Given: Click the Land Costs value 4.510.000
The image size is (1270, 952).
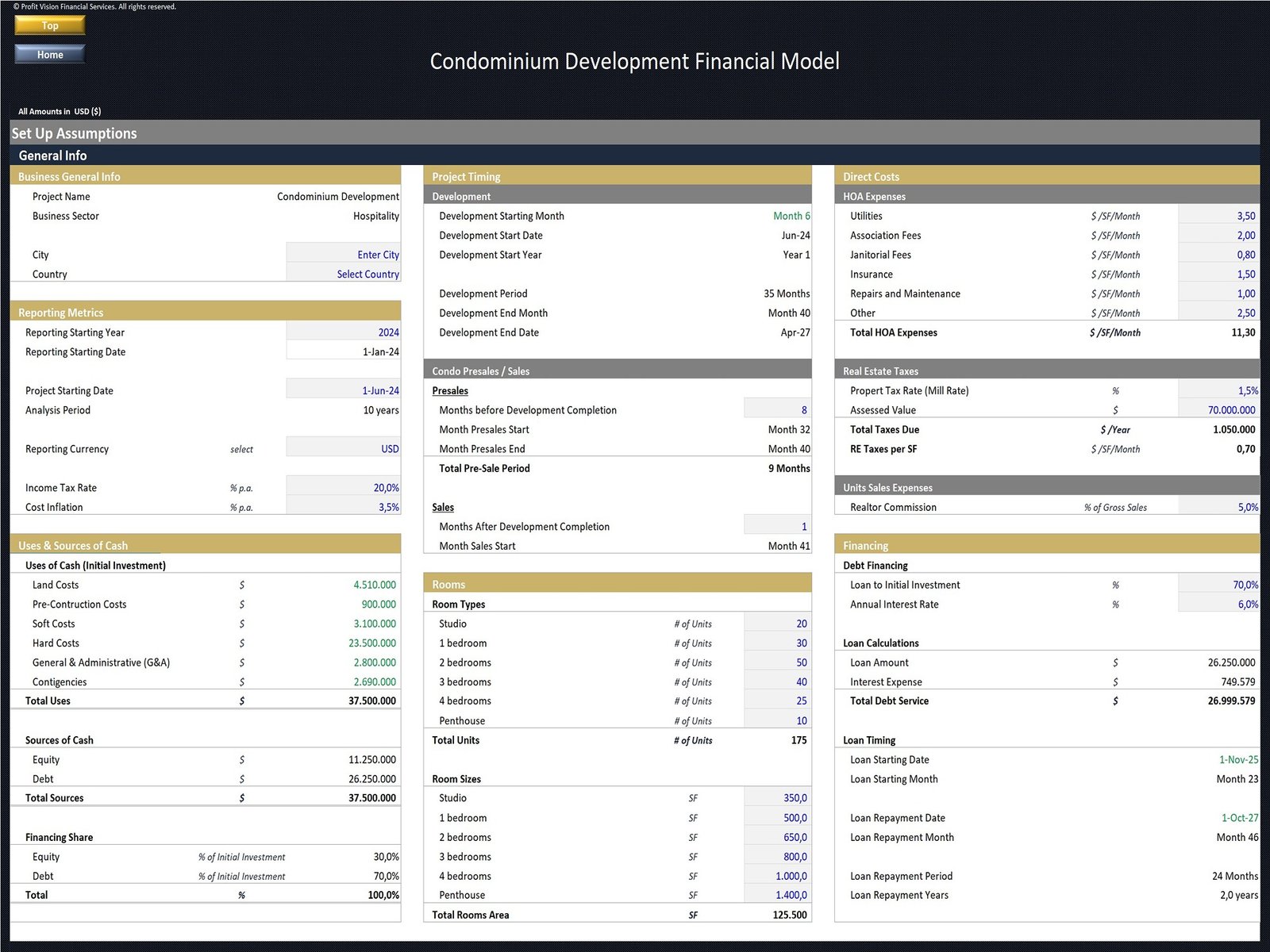Looking at the screenshot, I should coord(374,585).
